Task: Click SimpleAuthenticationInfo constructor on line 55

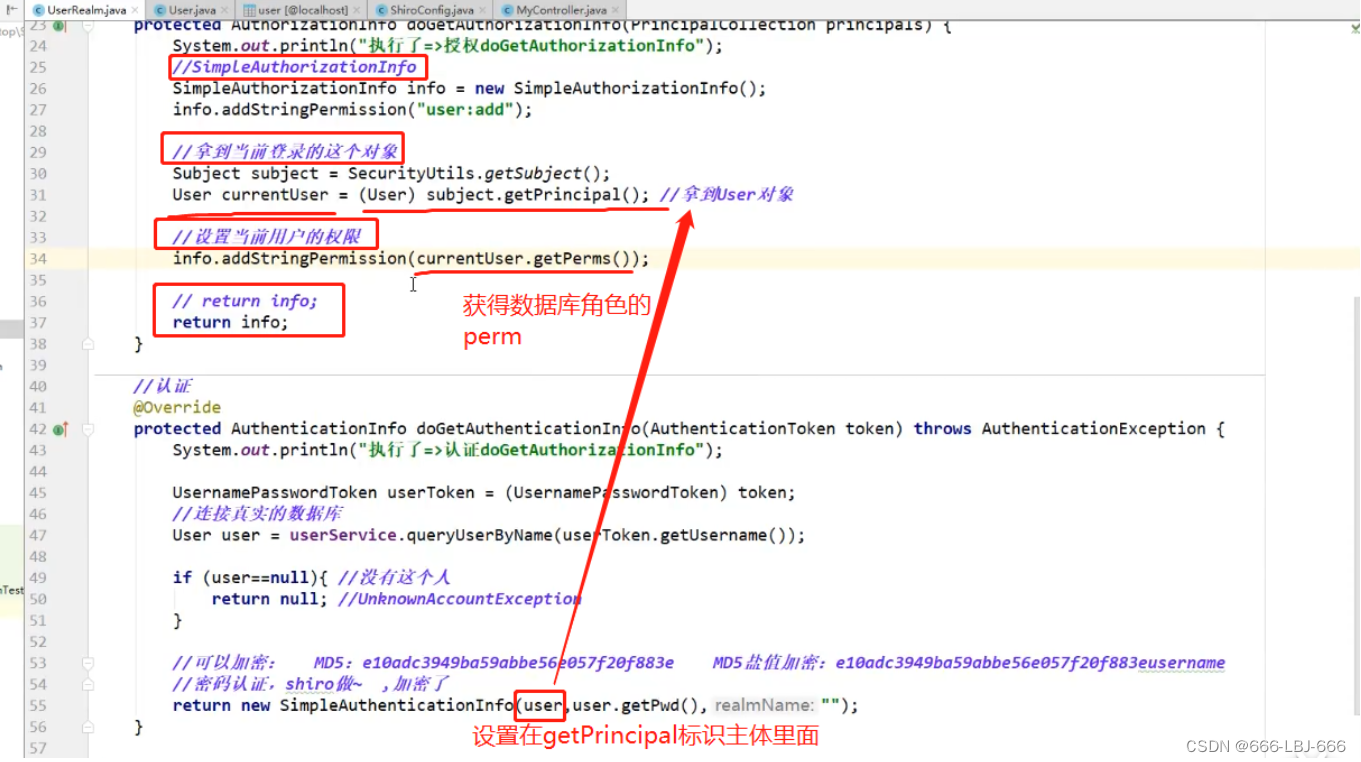Action: click(x=396, y=706)
